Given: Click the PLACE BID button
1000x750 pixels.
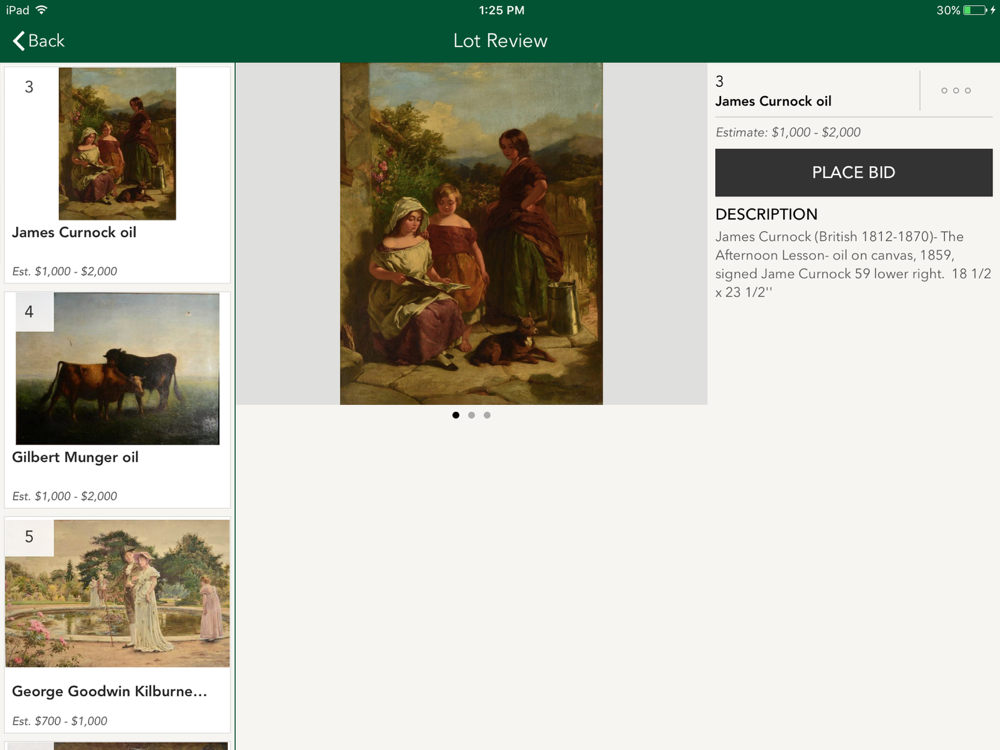Looking at the screenshot, I should click(x=853, y=172).
